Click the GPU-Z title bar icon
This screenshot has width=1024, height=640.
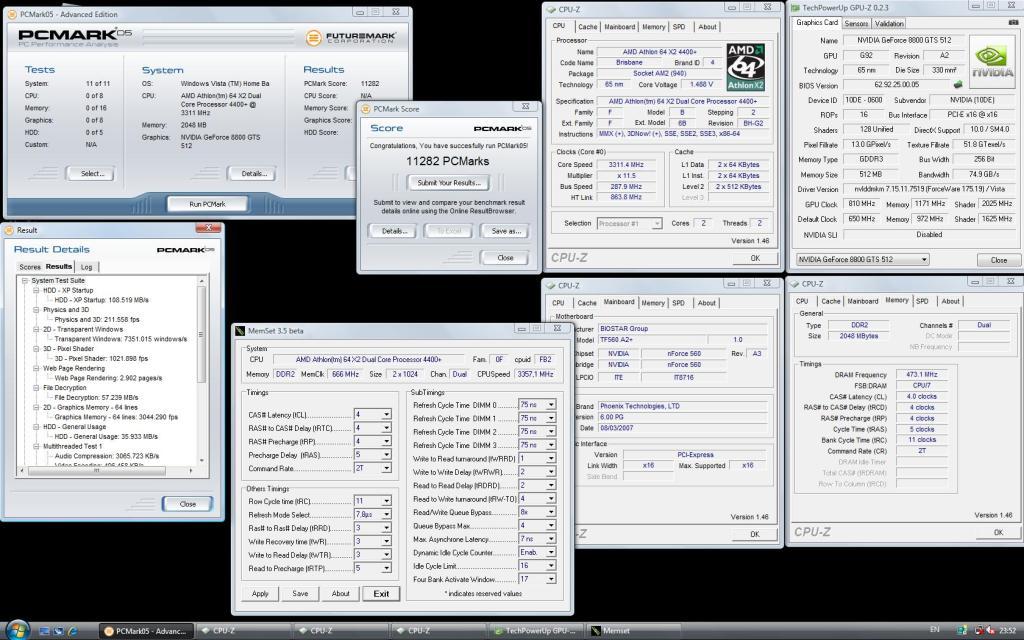coord(795,8)
